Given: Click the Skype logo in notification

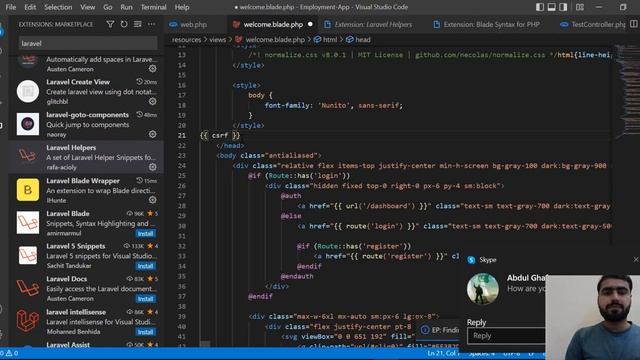Looking at the screenshot, I should (x=471, y=260).
